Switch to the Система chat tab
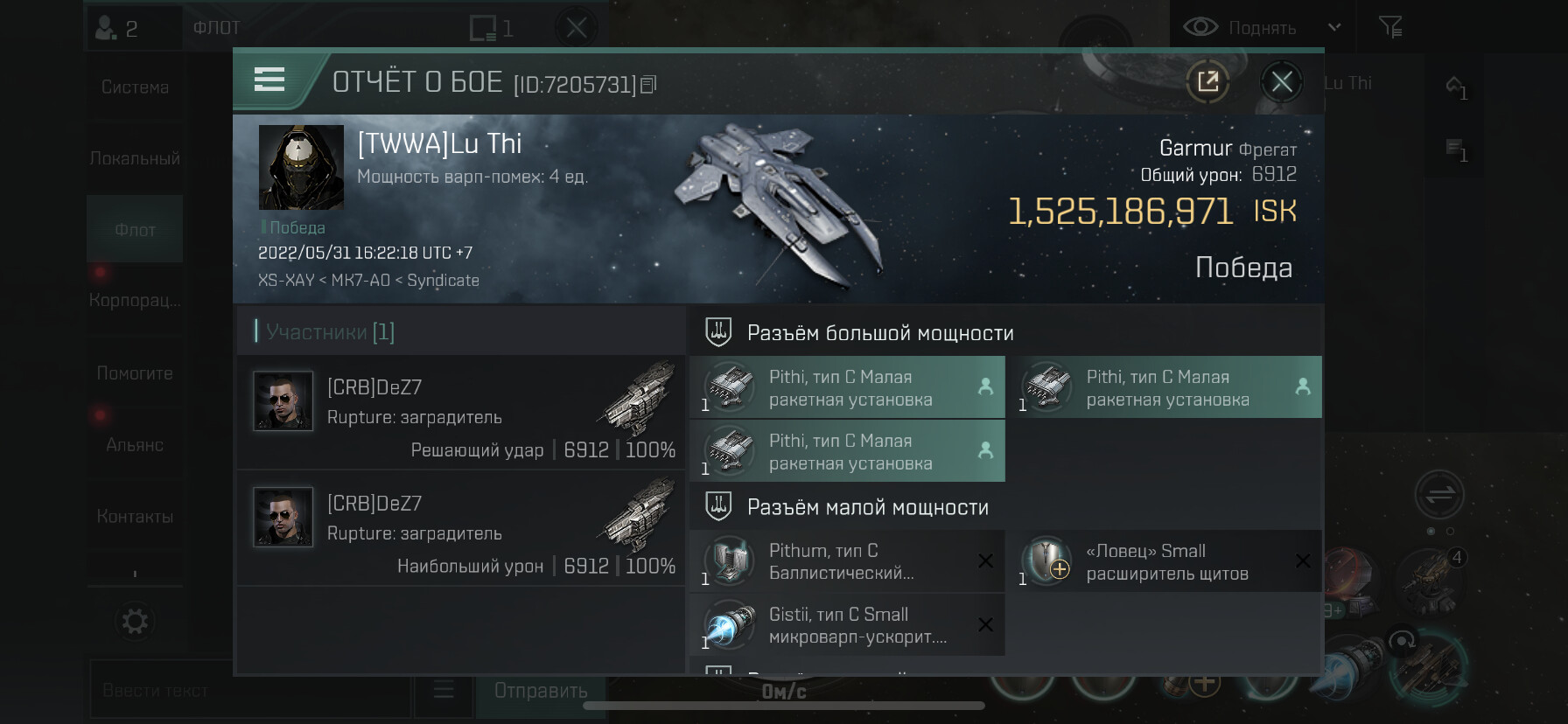1568x724 pixels. click(135, 87)
